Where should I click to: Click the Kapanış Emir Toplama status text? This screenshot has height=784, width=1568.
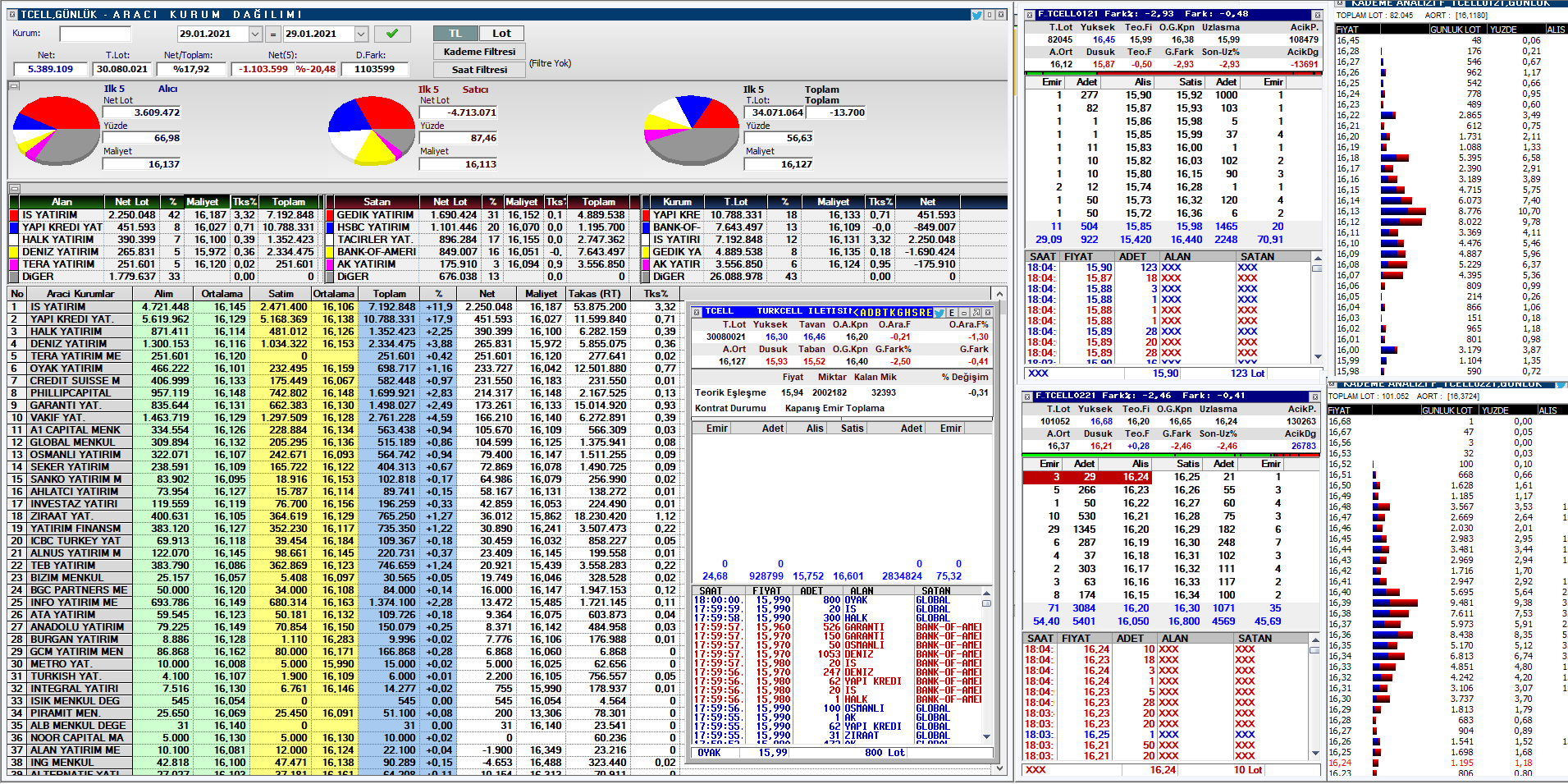click(834, 408)
